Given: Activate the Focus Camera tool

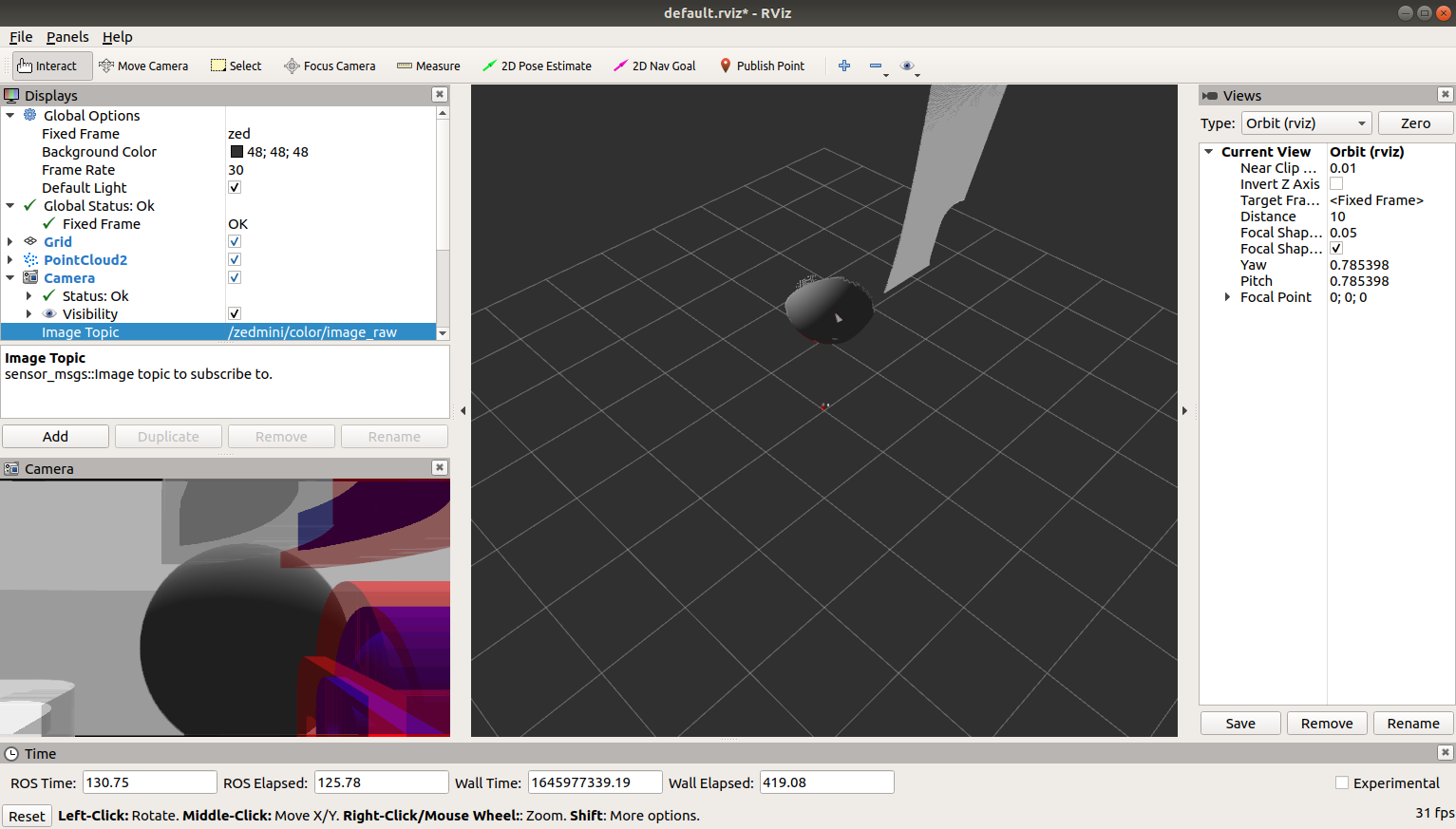Looking at the screenshot, I should coord(330,66).
